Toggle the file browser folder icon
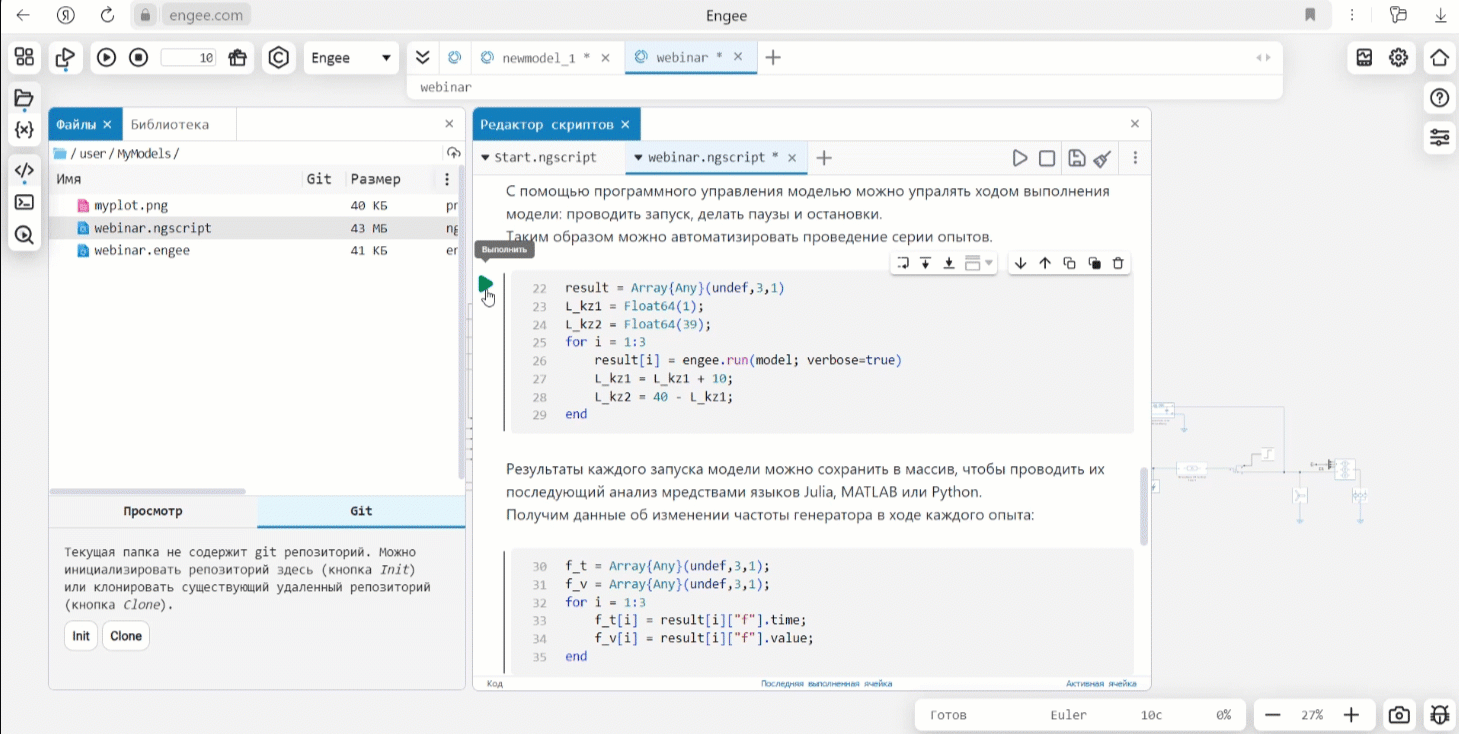The height and width of the screenshot is (734, 1459). [x=24, y=98]
